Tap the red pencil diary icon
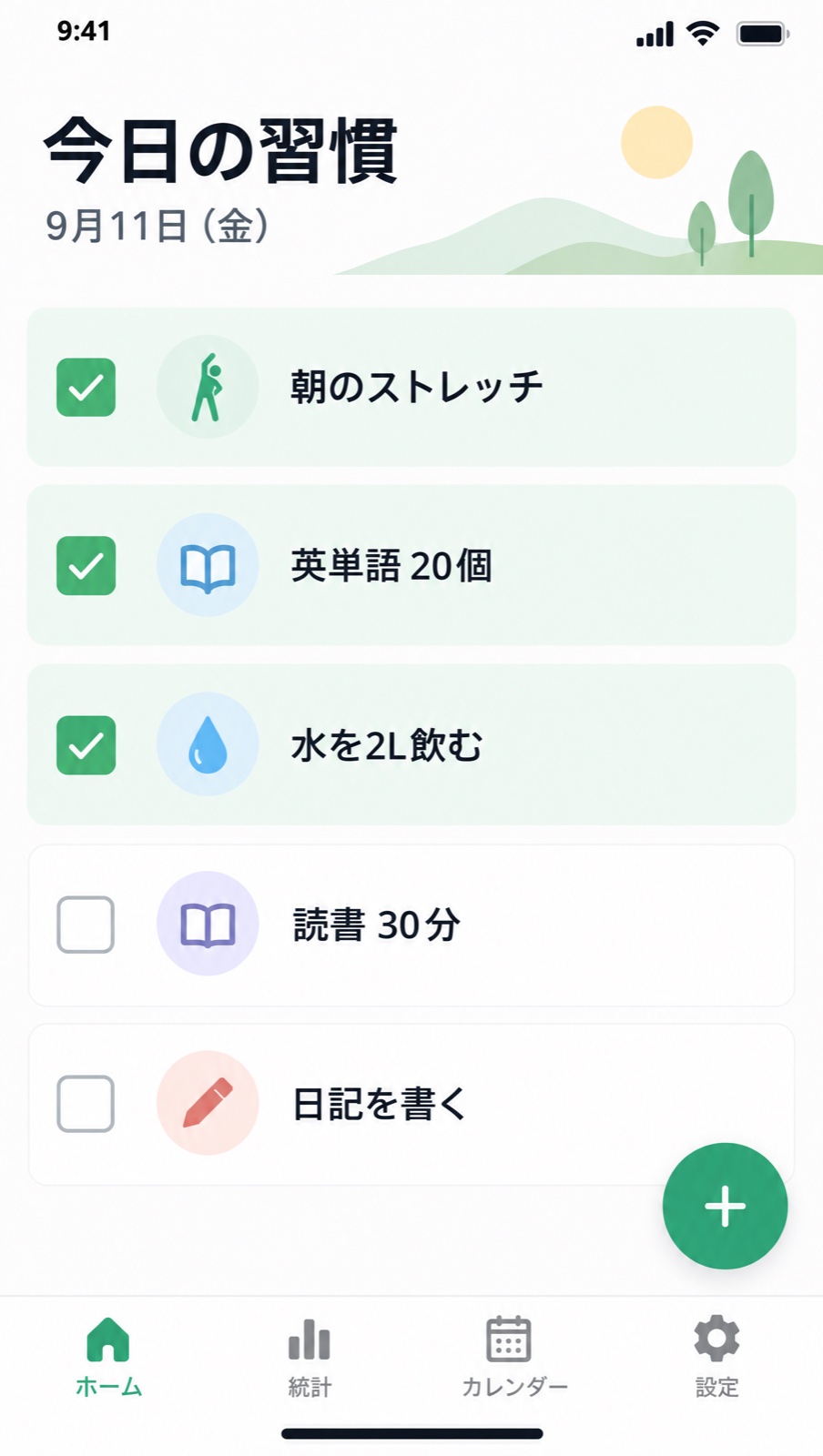 pyautogui.click(x=208, y=1103)
